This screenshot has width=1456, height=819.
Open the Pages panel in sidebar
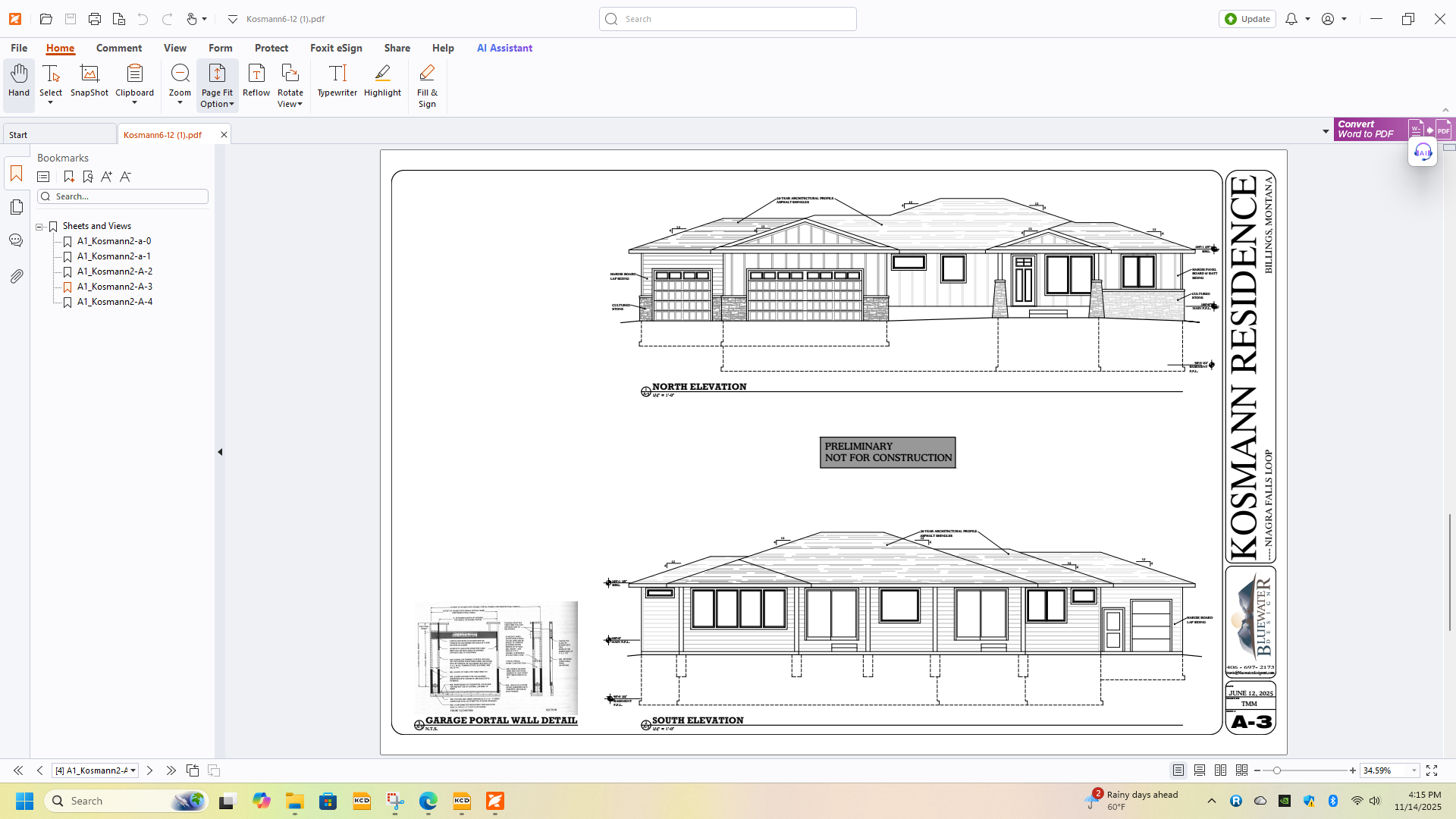16,207
